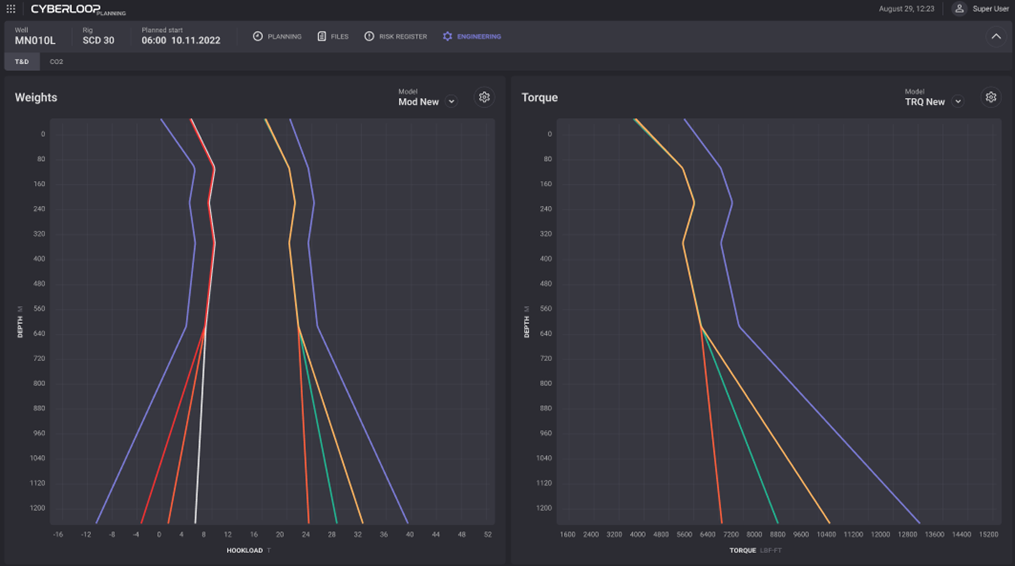Switch to the CO2 tab

[x=57, y=62]
